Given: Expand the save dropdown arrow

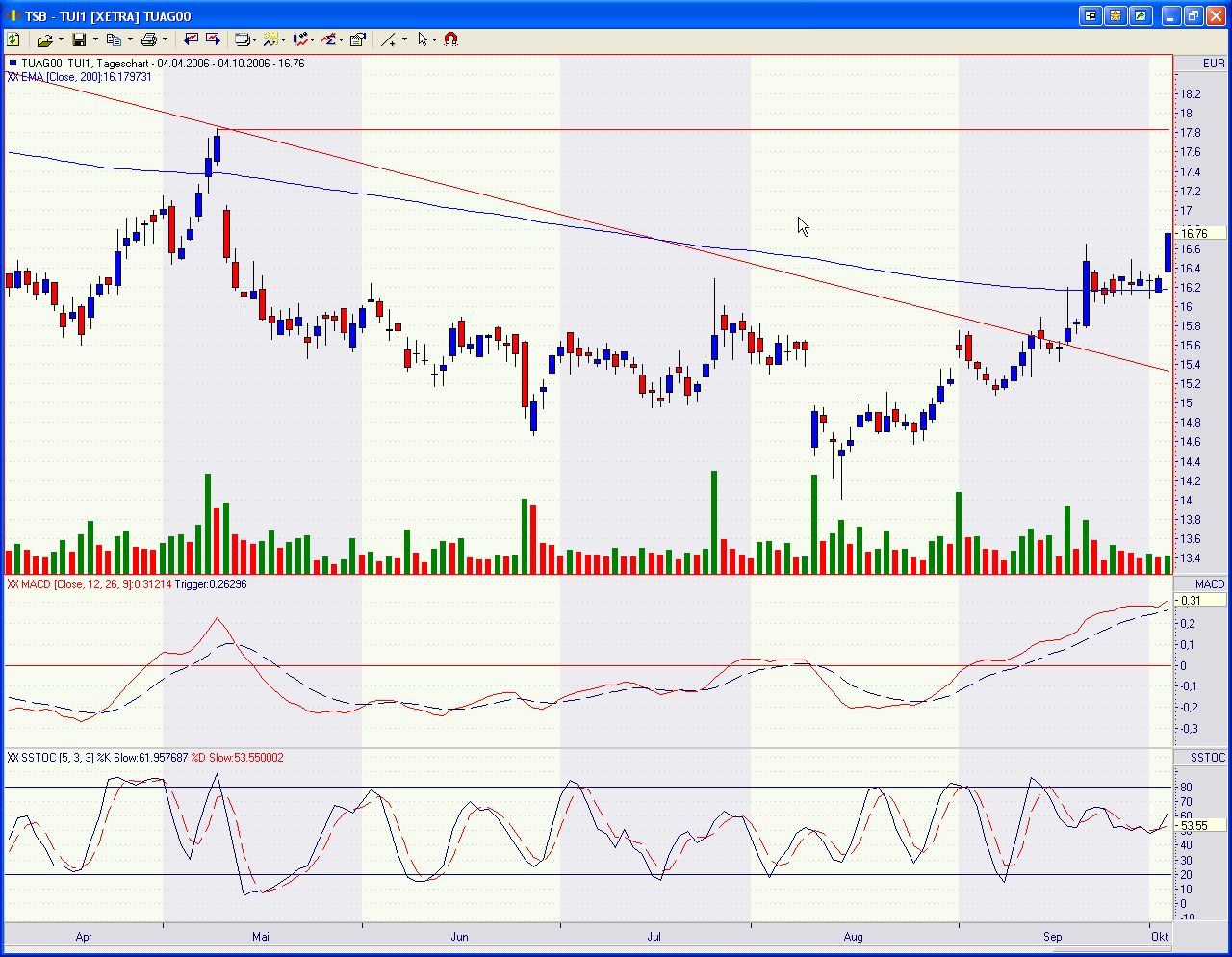Looking at the screenshot, I should click(x=95, y=39).
